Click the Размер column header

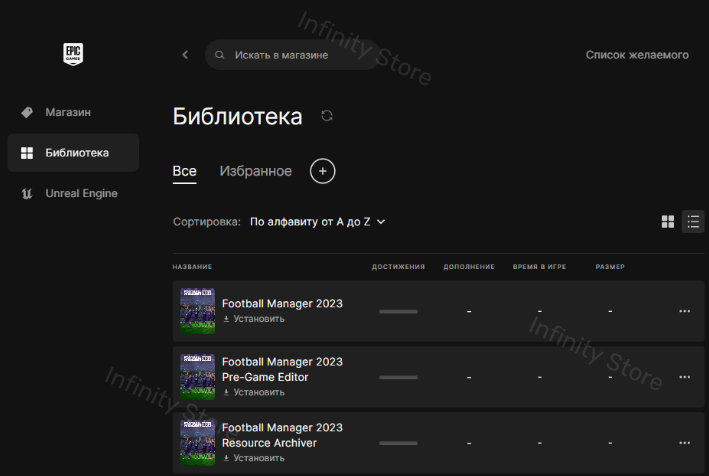coord(610,267)
